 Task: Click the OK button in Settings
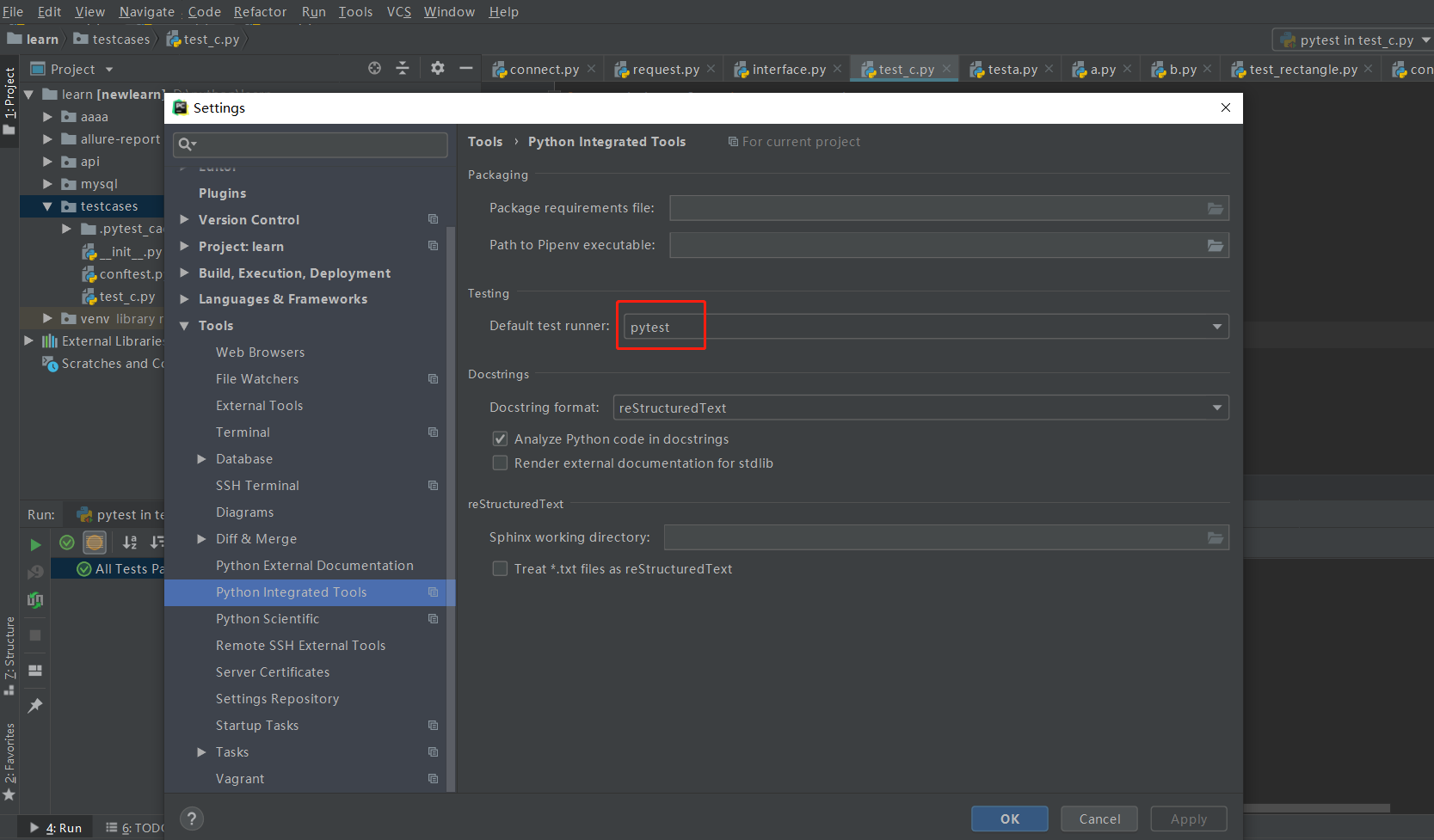click(x=1010, y=819)
